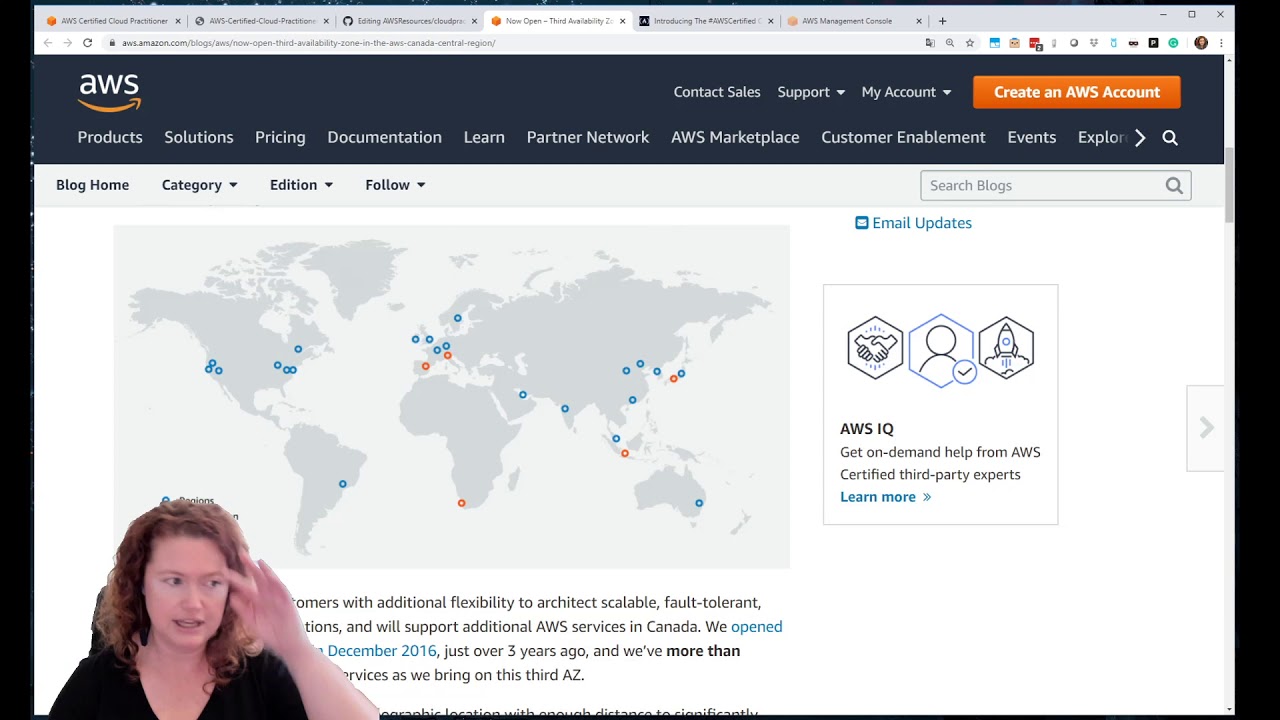1280x720 pixels.
Task: Open the Customer Enablement menu item
Action: point(903,137)
